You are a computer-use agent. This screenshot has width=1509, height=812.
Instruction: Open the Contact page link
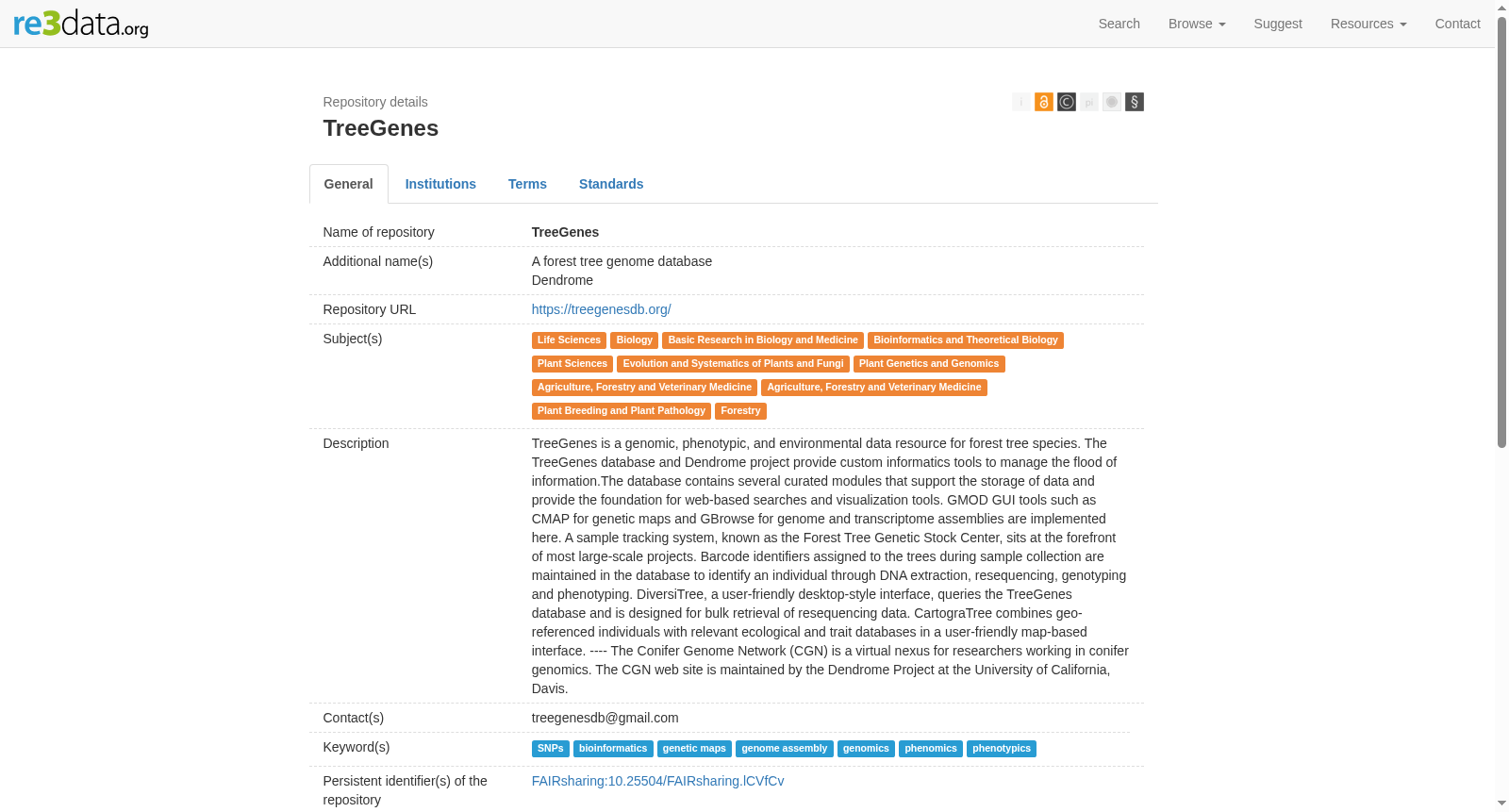[x=1458, y=24]
